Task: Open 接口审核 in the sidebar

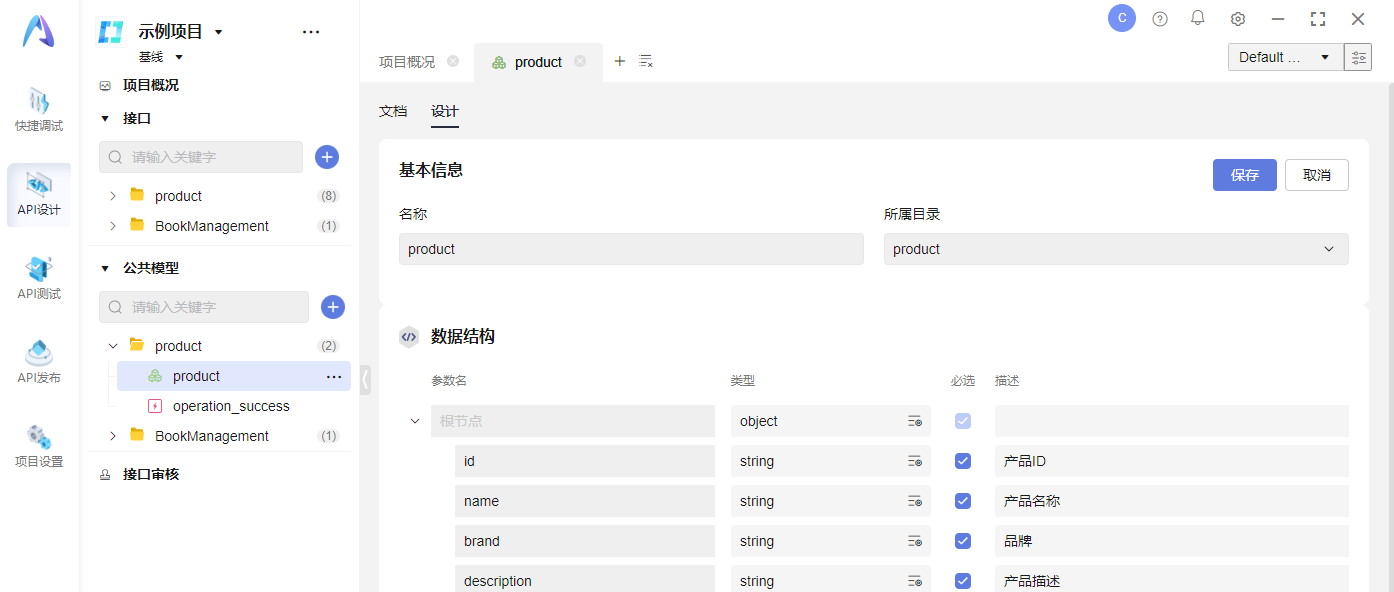Action: 151,474
